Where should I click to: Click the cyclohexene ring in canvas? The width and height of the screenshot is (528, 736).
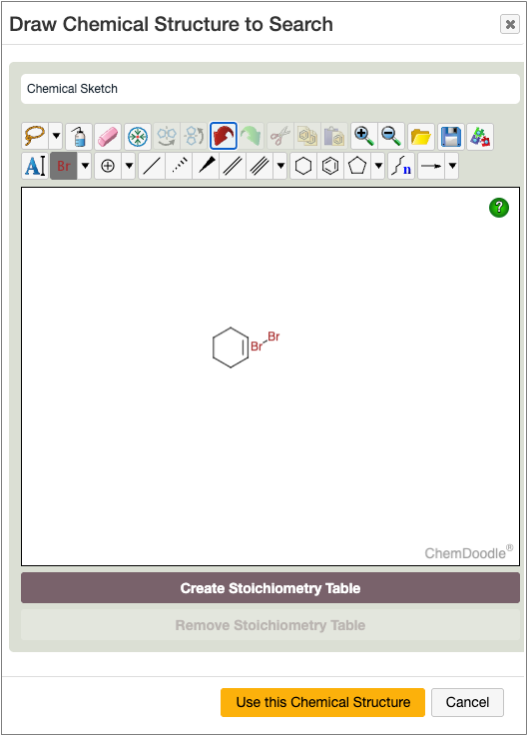[230, 347]
